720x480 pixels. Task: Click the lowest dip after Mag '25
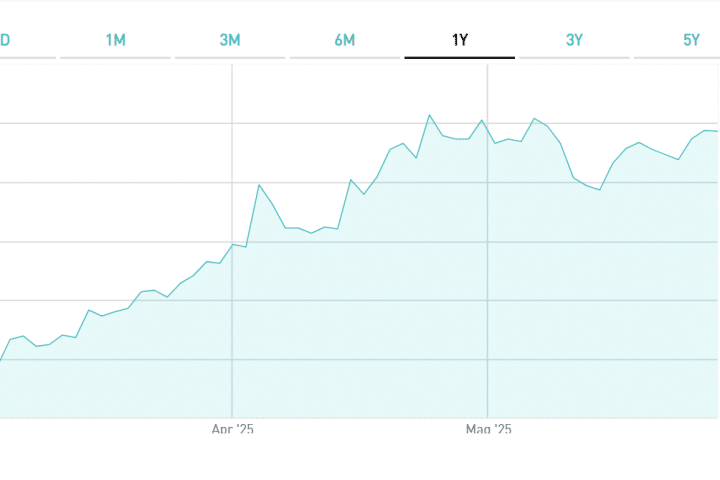[x=600, y=190]
